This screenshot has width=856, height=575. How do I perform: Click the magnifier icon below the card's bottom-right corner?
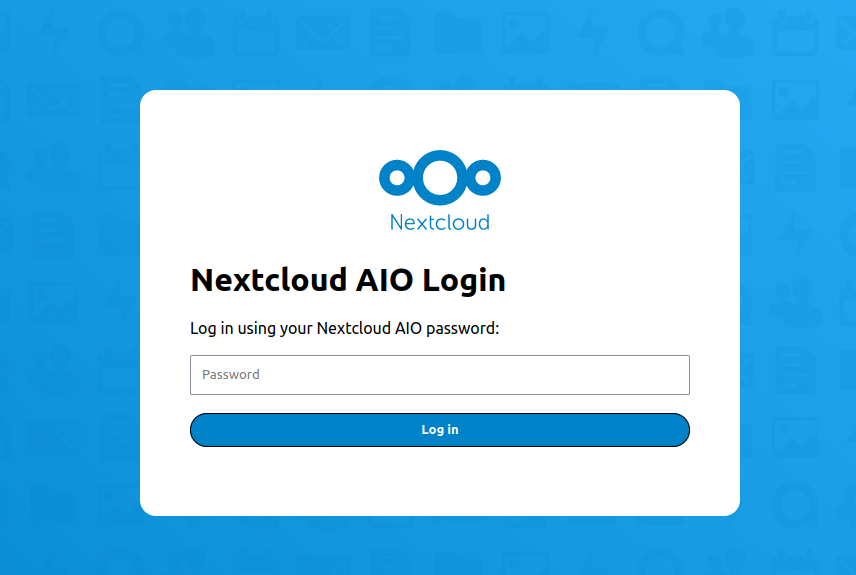[795, 503]
